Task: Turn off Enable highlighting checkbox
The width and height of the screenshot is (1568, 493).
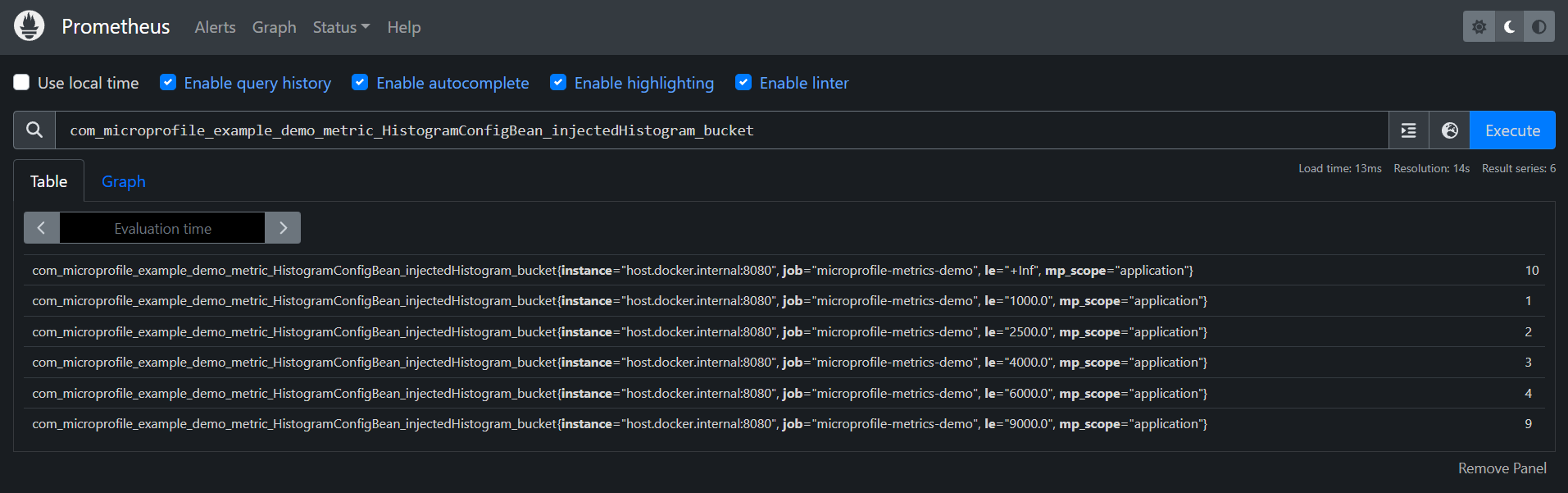Action: coord(558,83)
